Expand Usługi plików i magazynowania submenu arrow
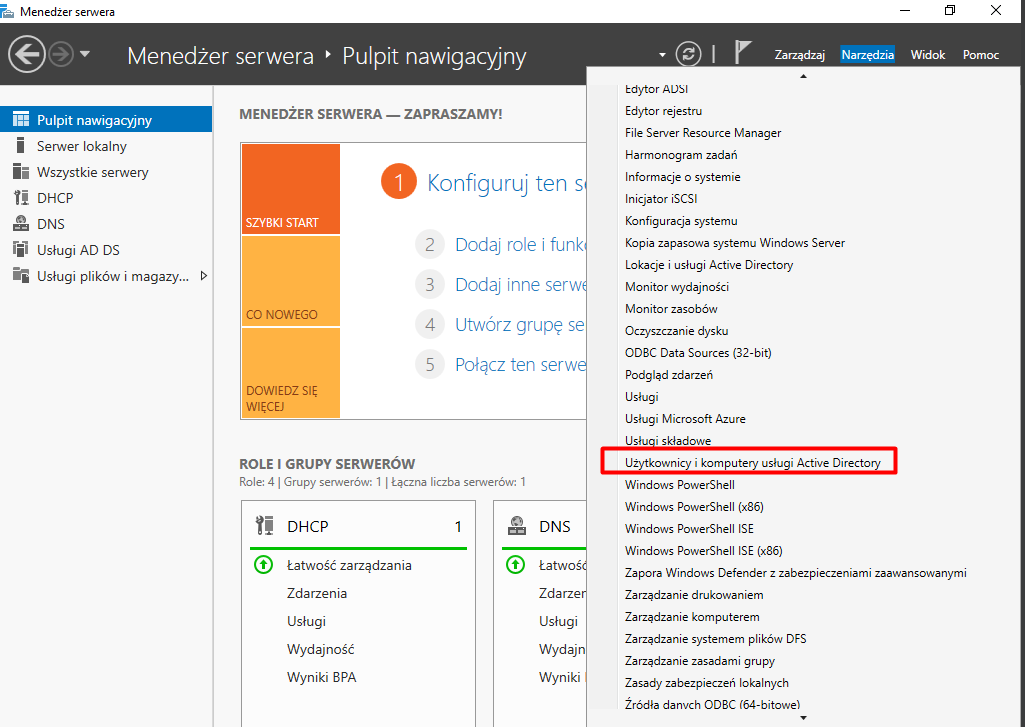Screen dimensions: 1025x727 pyautogui.click(x=204, y=276)
